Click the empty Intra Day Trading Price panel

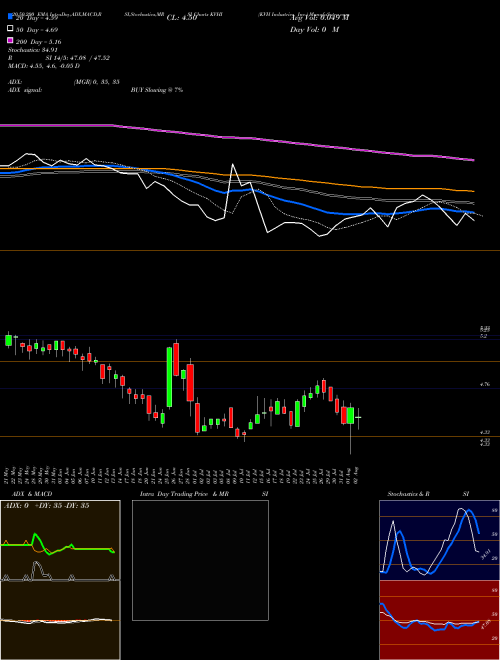(200, 560)
